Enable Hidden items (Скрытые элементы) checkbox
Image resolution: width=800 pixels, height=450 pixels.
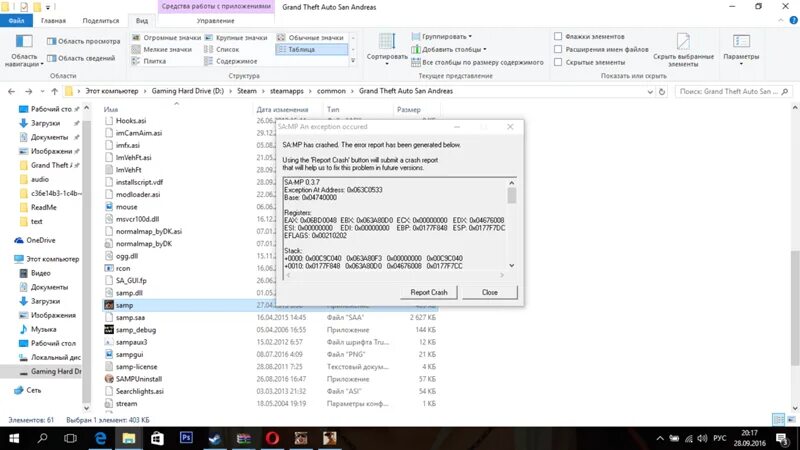click(558, 62)
